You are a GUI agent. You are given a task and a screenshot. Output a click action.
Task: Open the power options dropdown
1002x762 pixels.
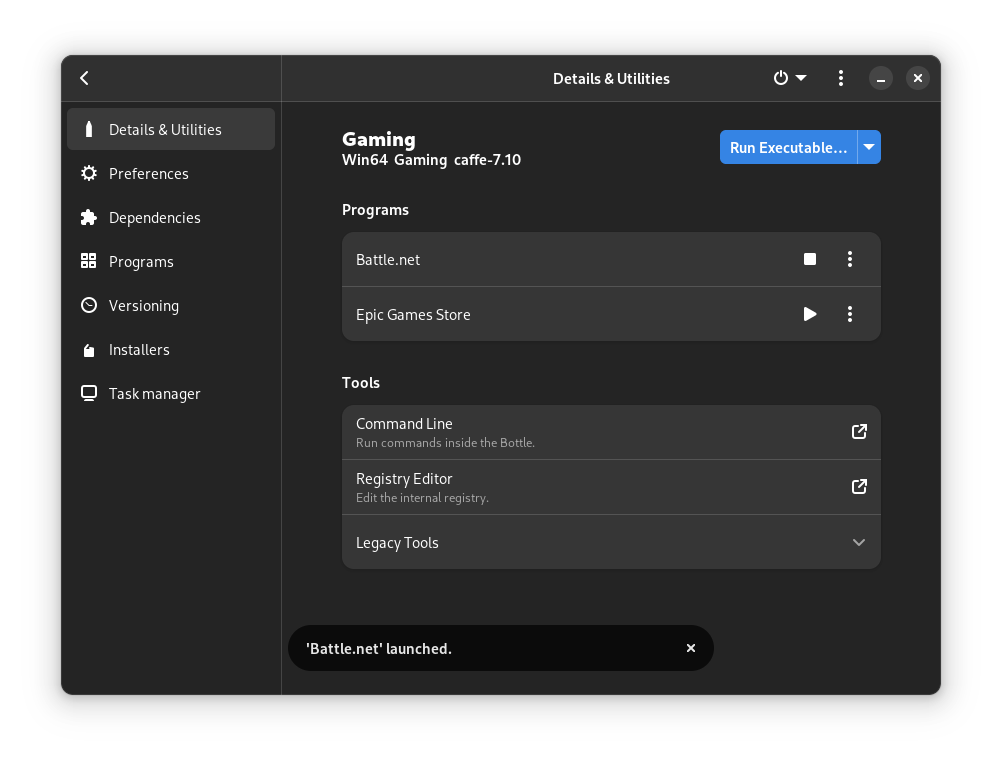click(x=789, y=78)
